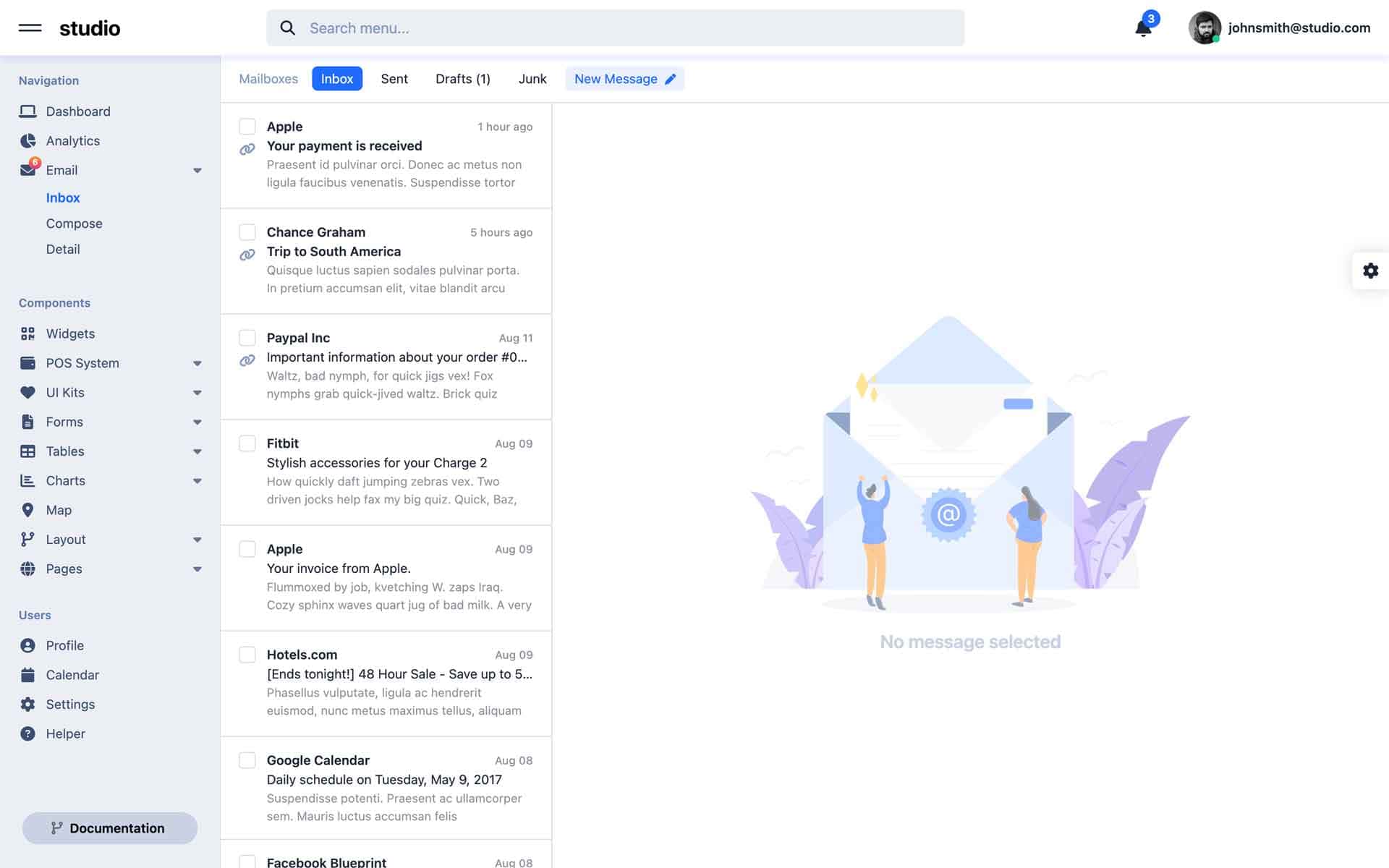Click the New Message button
The image size is (1389, 868).
click(x=624, y=79)
